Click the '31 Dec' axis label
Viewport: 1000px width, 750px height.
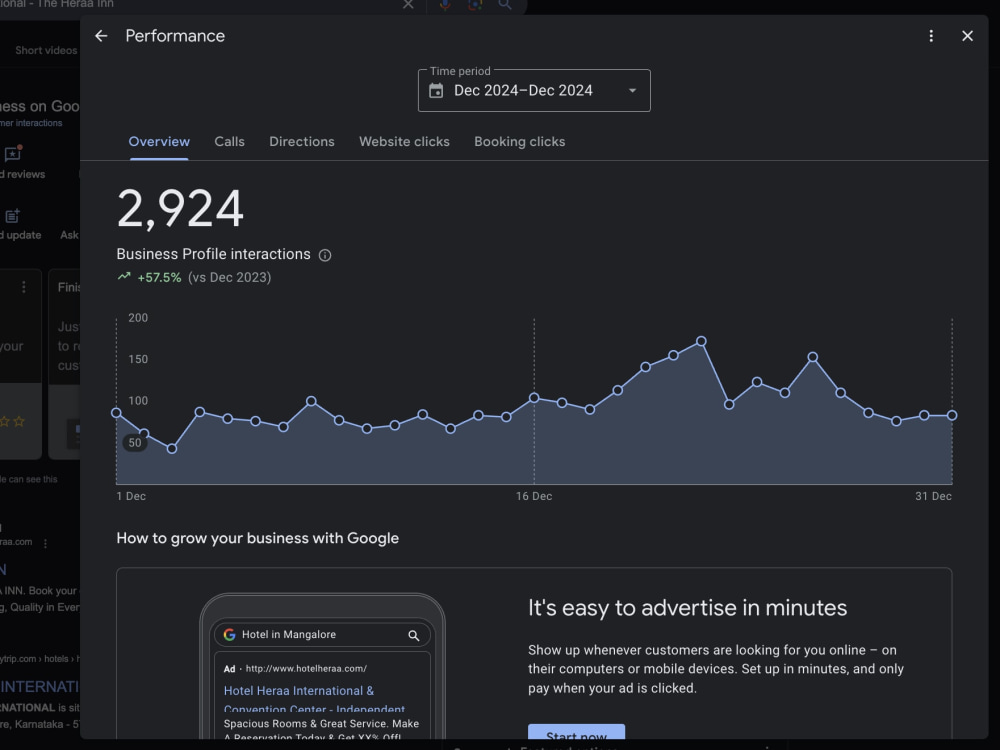[933, 496]
